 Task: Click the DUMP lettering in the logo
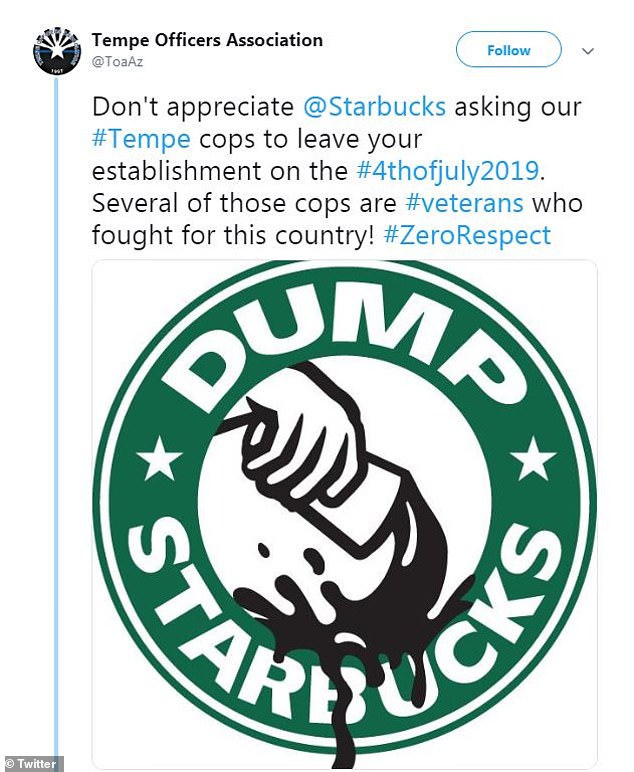click(x=345, y=340)
